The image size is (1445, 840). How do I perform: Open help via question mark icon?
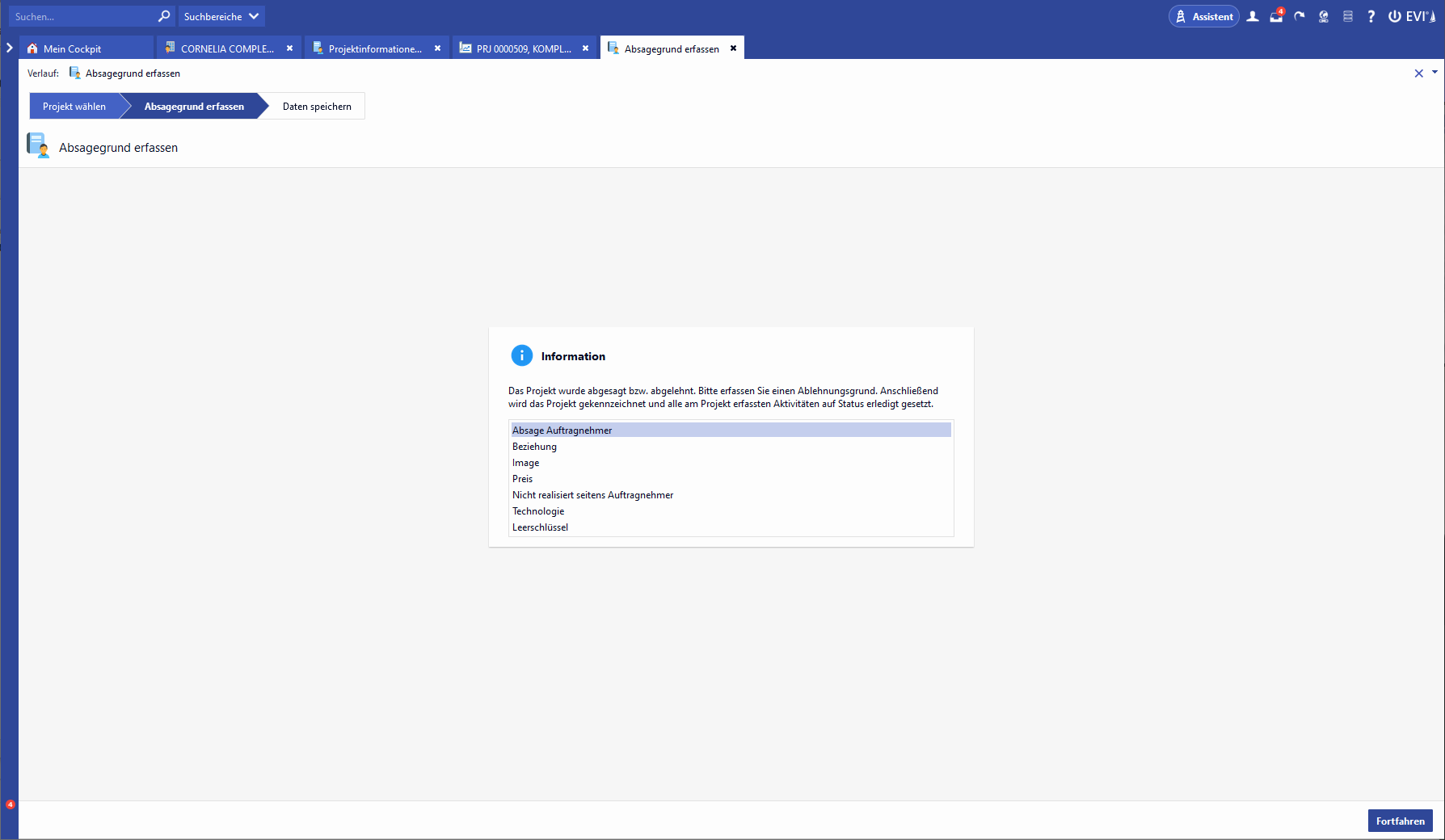[1371, 16]
